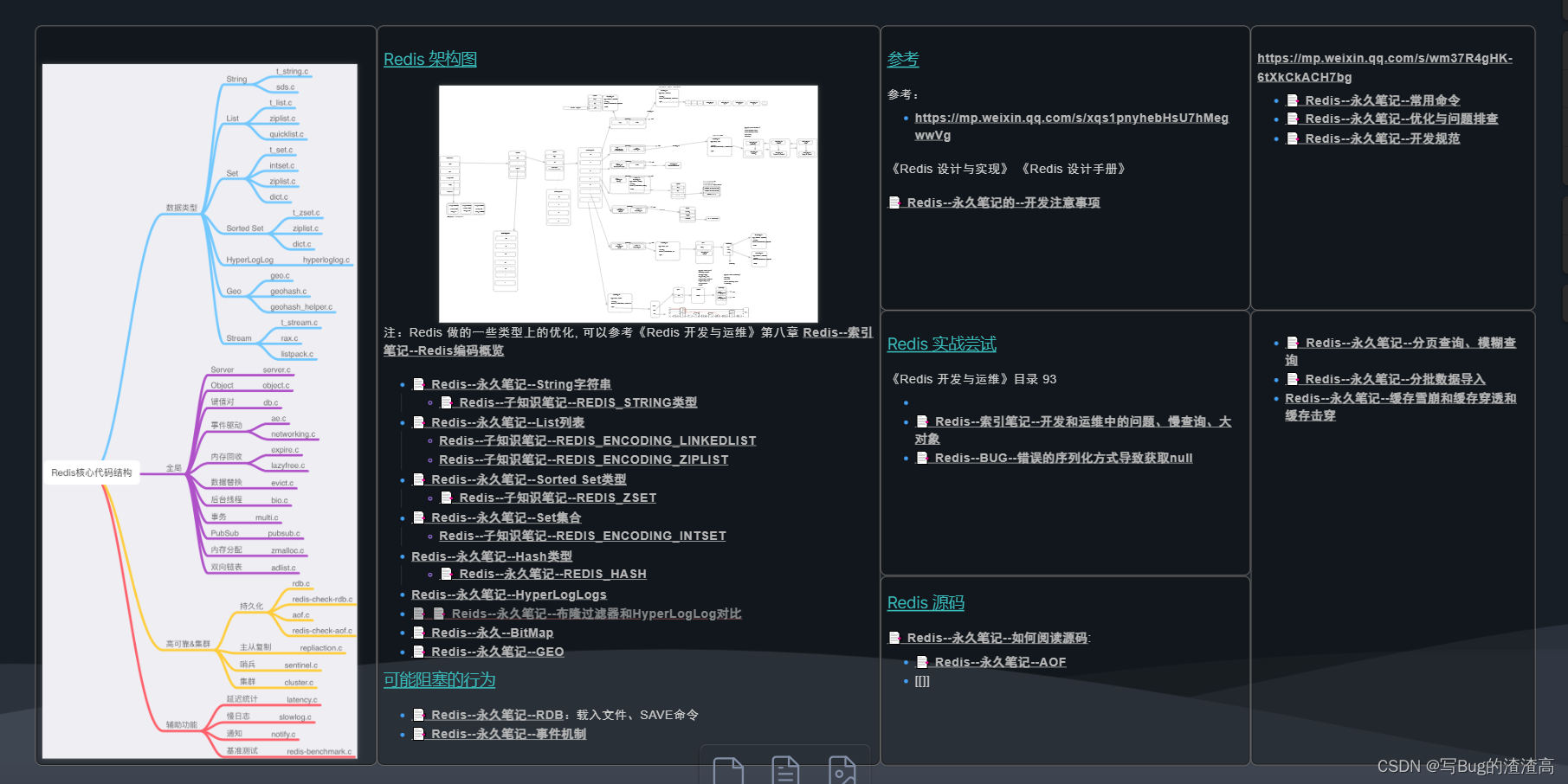Viewport: 1568px width, 784px height.
Task: Open the 'Redis 架构图' heading link
Action: [x=430, y=59]
